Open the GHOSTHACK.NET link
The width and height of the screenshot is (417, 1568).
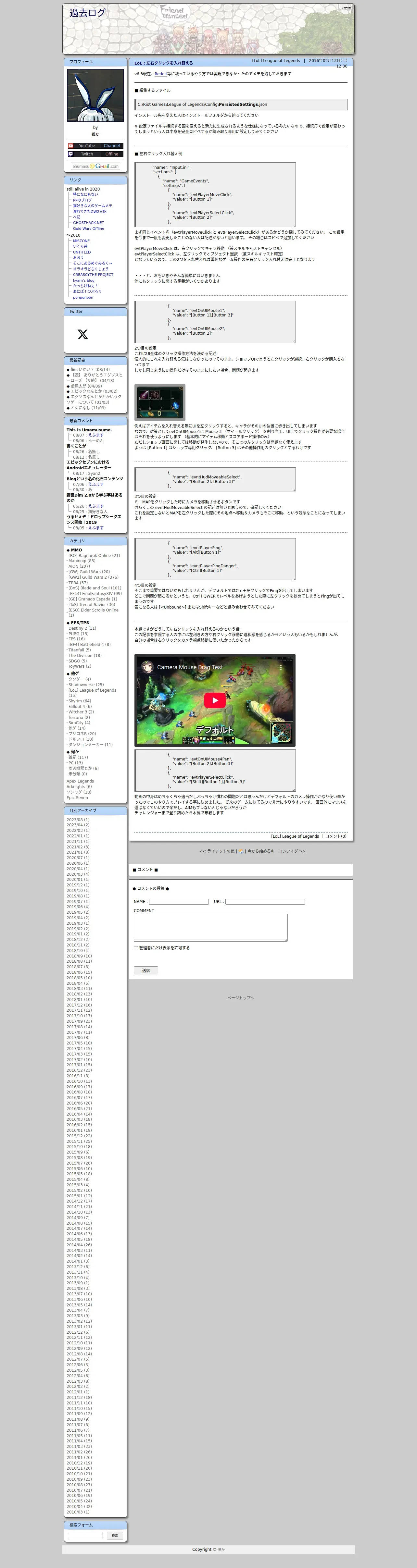pyautogui.click(x=88, y=223)
